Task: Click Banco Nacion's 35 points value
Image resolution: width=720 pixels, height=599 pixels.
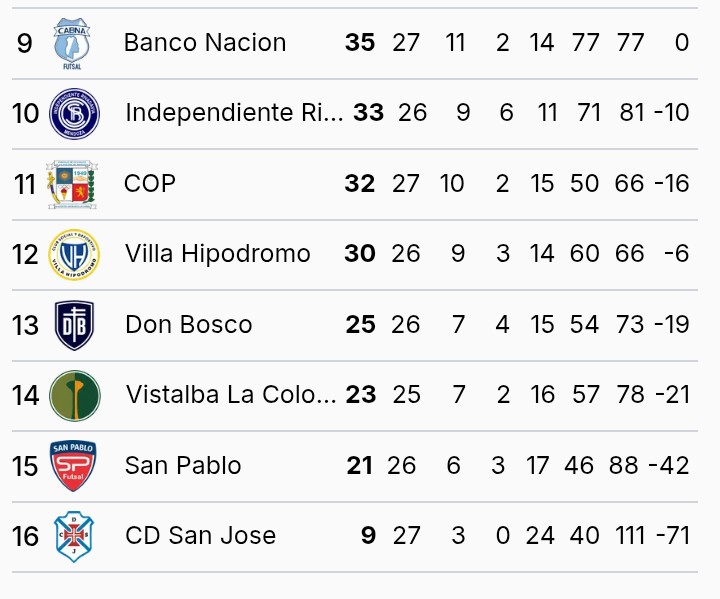Action: coord(360,43)
